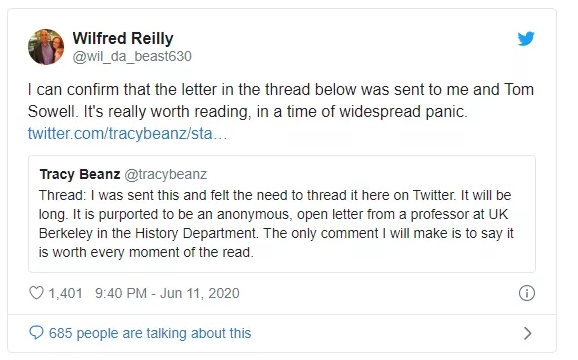
Task: Open "685 people are talking about this"
Action: pyautogui.click(x=150, y=333)
